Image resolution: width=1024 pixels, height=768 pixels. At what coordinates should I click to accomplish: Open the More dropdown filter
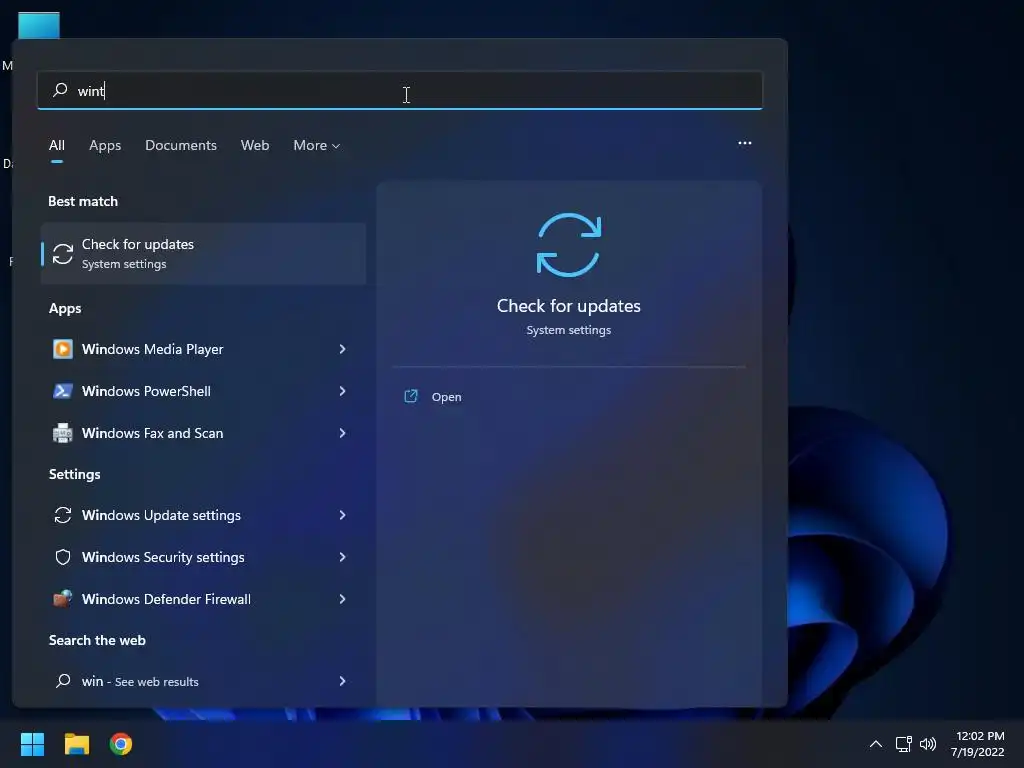pyautogui.click(x=317, y=145)
